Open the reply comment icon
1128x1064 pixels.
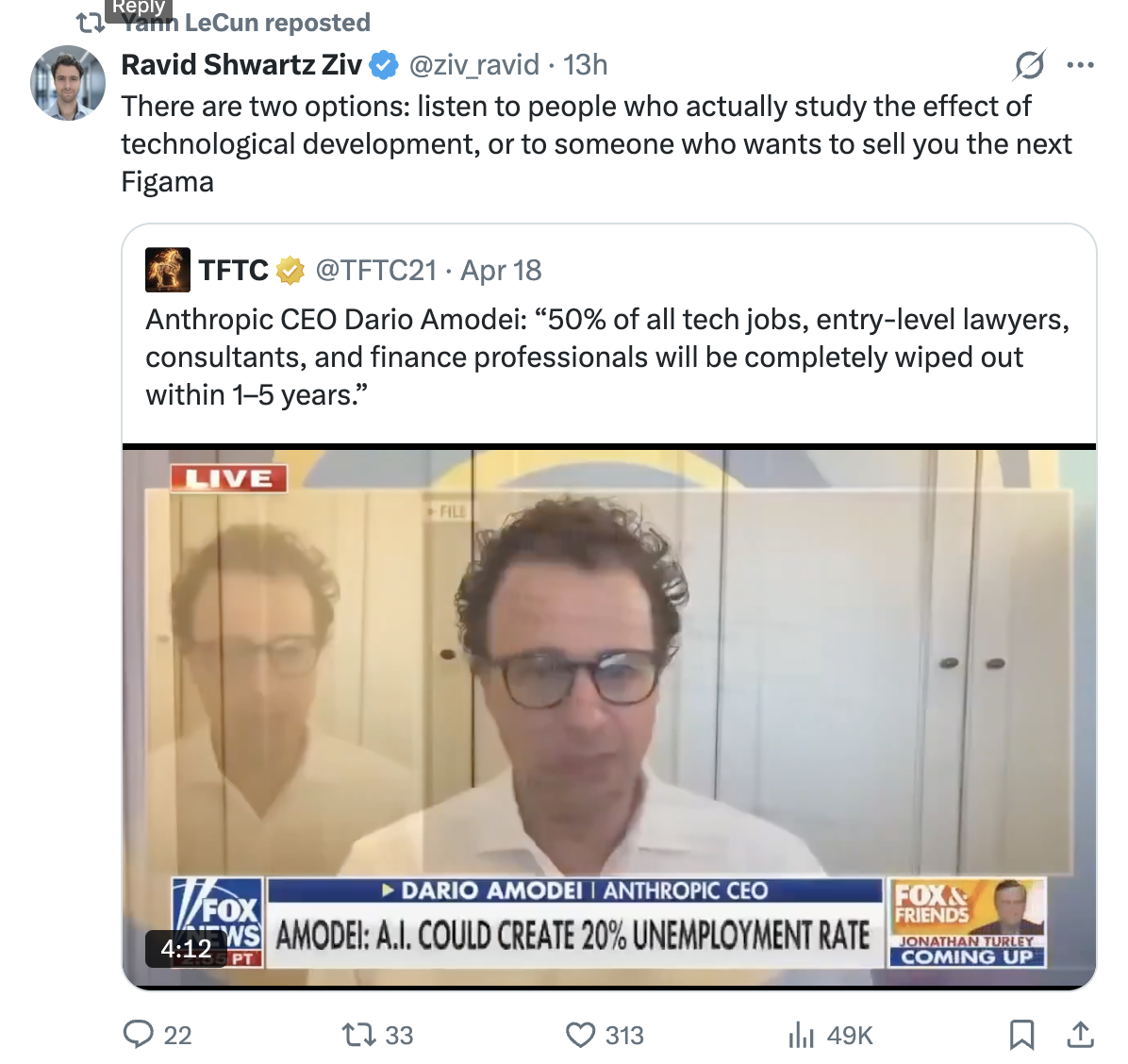[138, 1034]
